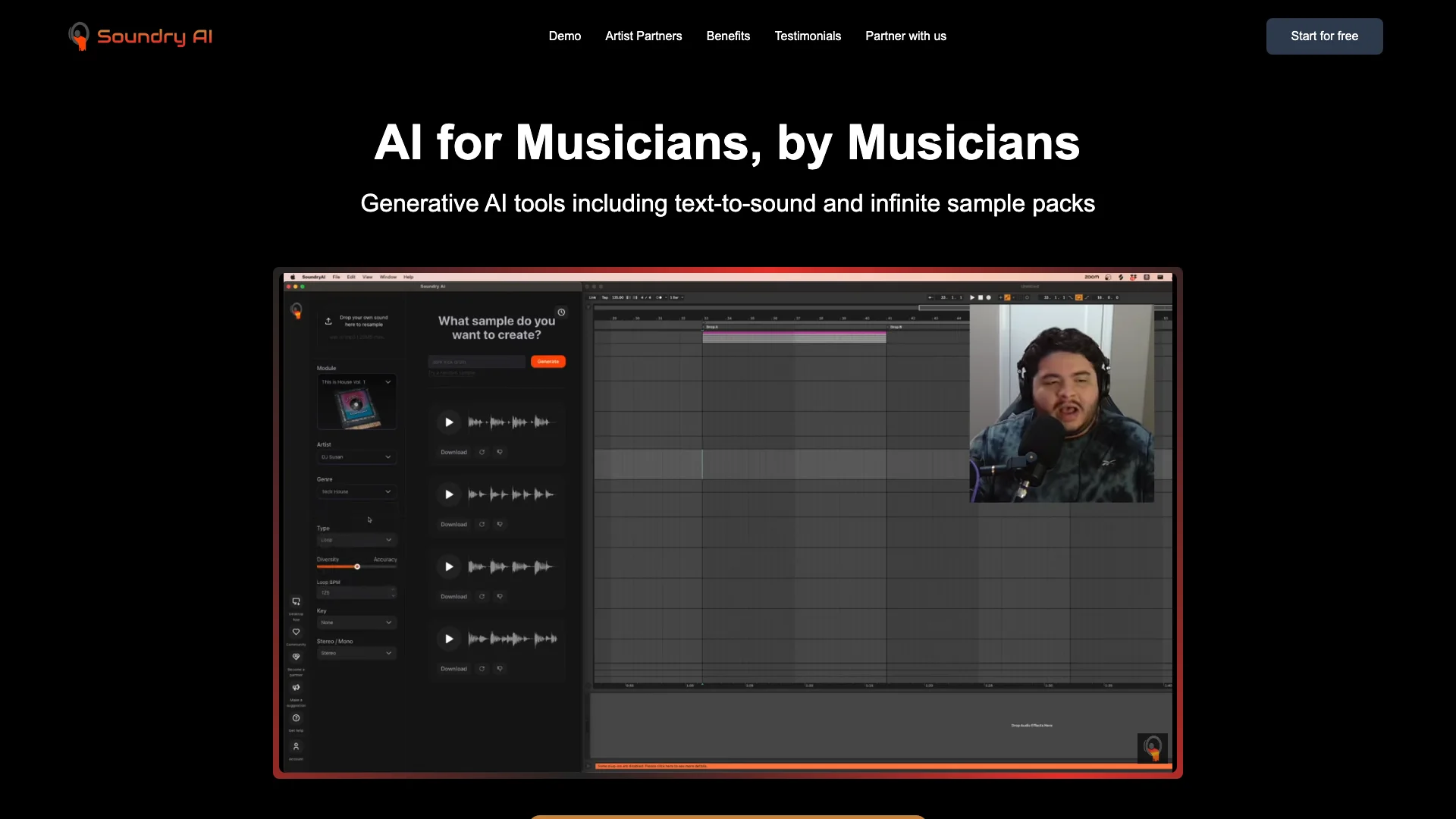
Task: Open the Artist dropdown set to DJ Susan
Action: coord(356,457)
